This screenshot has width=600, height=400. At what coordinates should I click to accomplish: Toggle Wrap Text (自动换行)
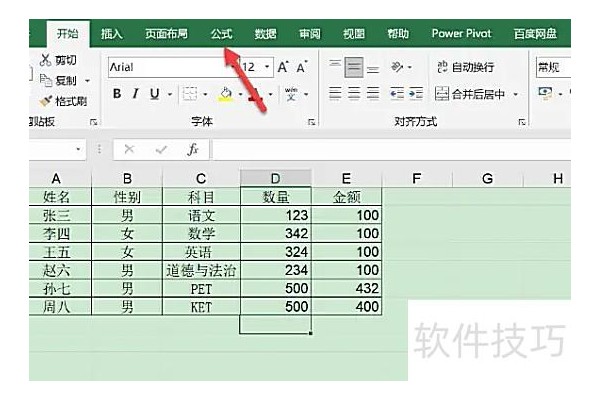[465, 67]
